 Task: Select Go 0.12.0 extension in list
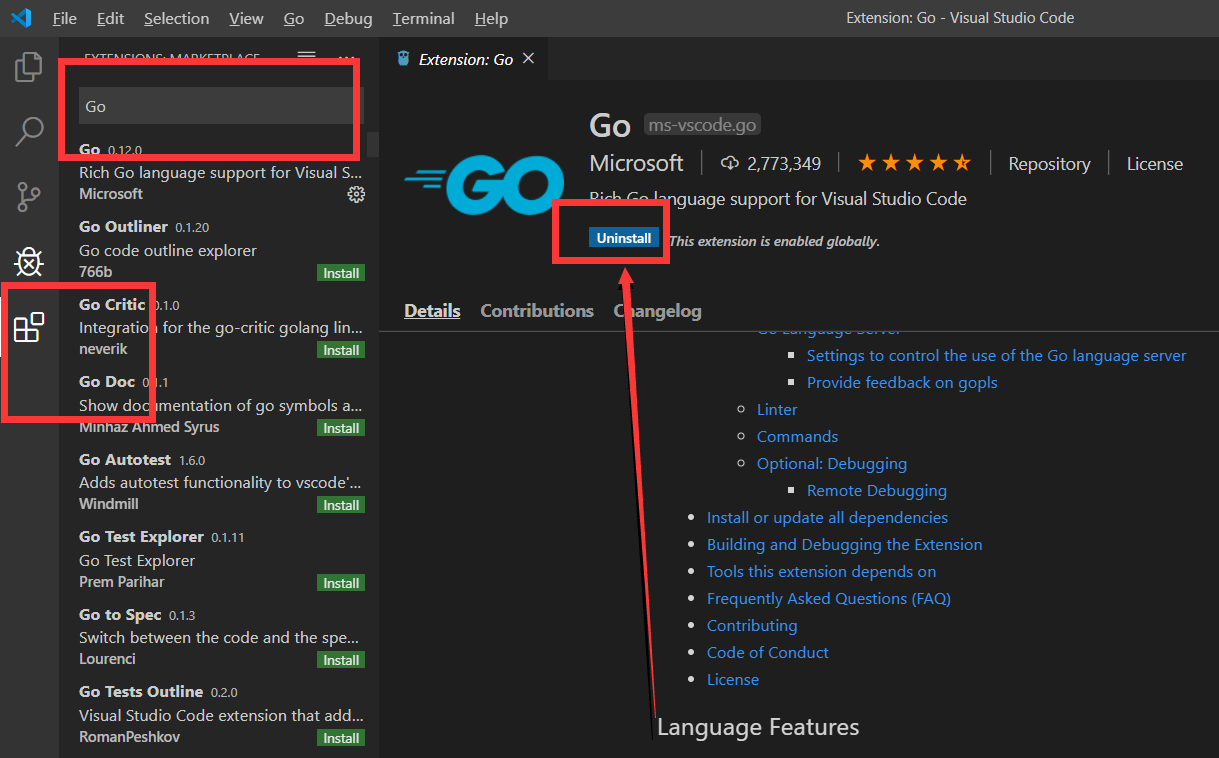(x=220, y=171)
